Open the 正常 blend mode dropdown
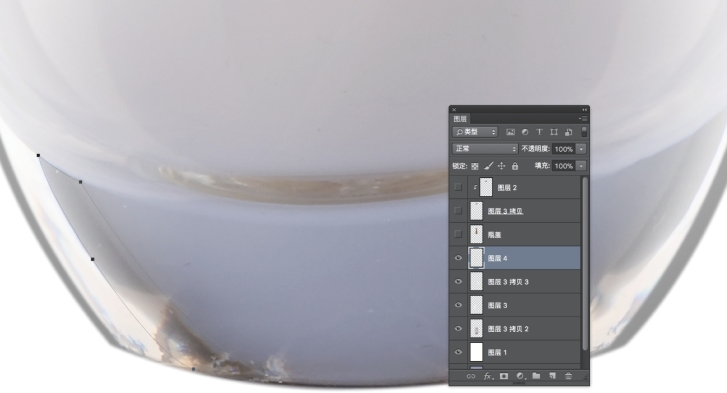Viewport: 727px width, 393px height. [485, 149]
